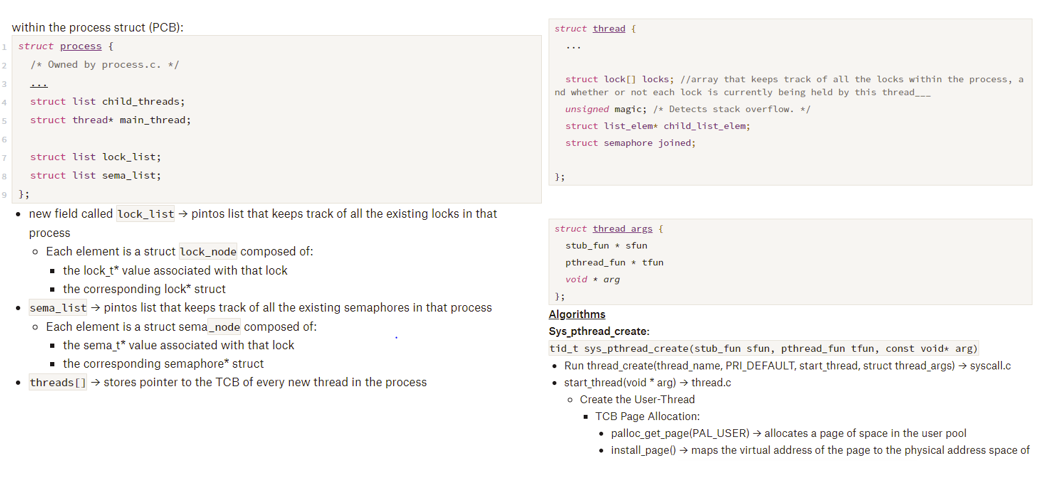Click the underlined thread struct name
Screen dimensions: 1046x478
[x=608, y=29]
